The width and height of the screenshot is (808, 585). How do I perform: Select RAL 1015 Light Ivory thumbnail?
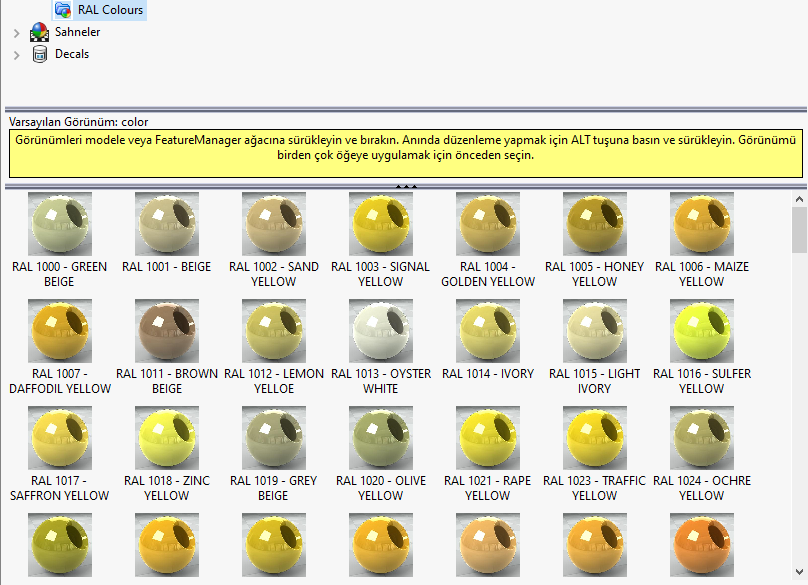pos(594,331)
